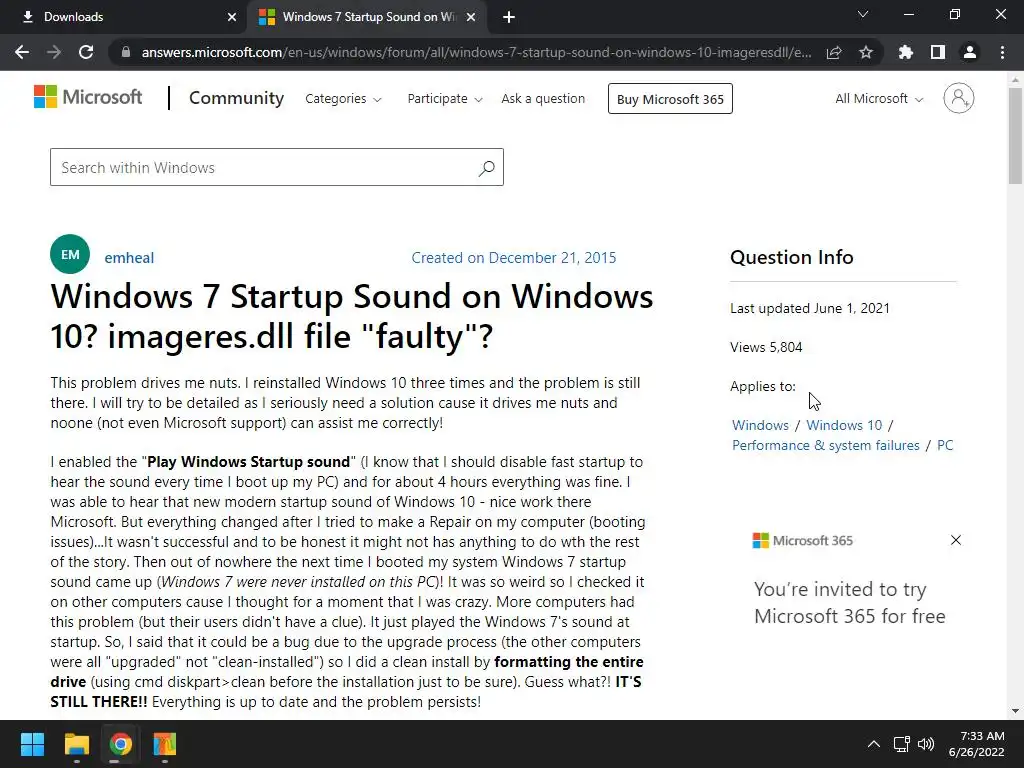Click the sign-in account avatar icon
Image resolution: width=1024 pixels, height=768 pixels.
click(959, 98)
